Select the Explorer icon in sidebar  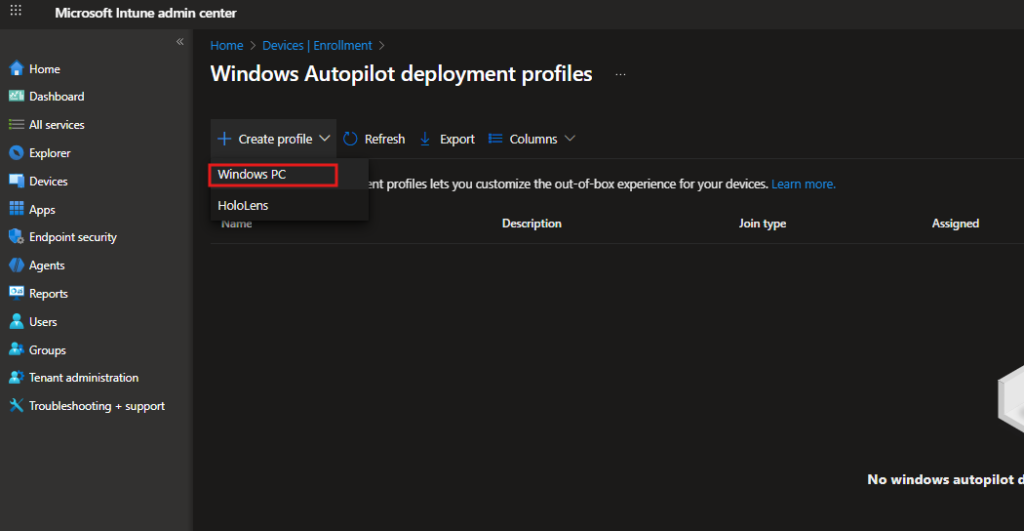pyautogui.click(x=16, y=153)
